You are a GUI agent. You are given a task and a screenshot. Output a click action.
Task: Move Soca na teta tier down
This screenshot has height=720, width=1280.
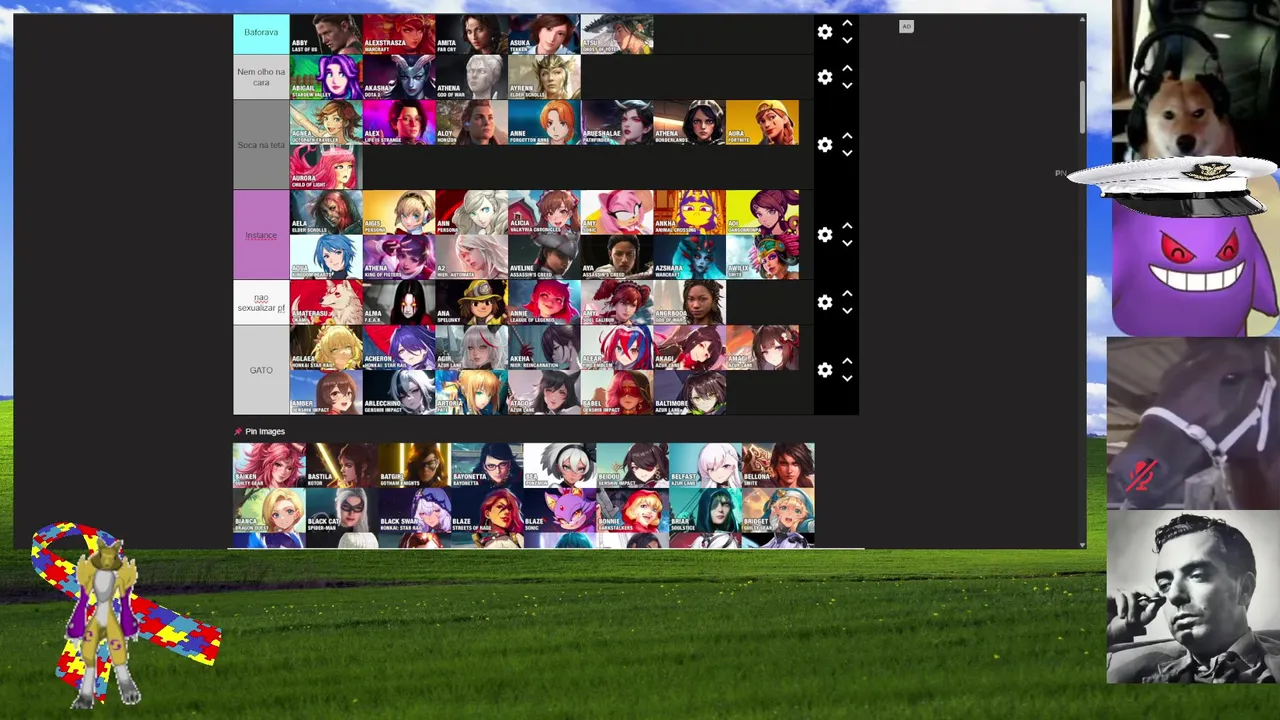pyautogui.click(x=847, y=154)
